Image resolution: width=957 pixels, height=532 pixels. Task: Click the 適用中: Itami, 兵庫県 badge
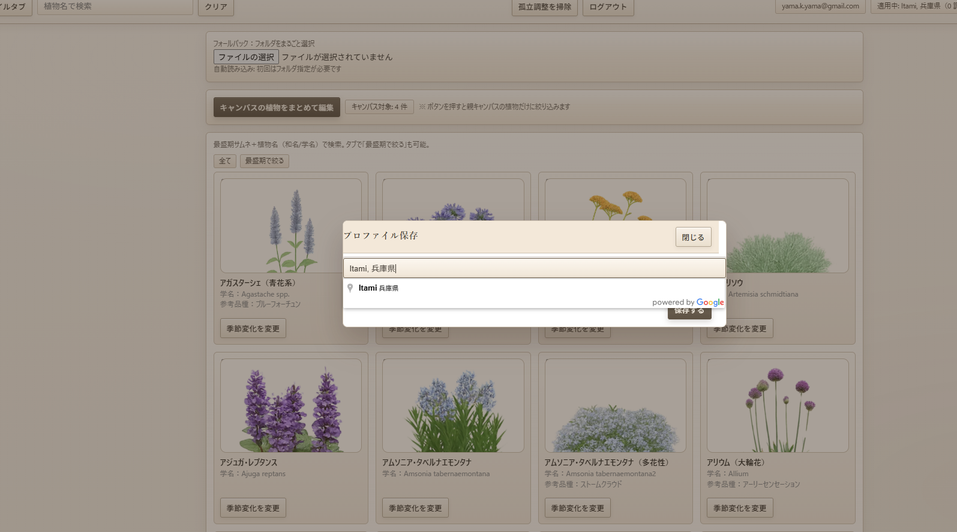point(914,6)
